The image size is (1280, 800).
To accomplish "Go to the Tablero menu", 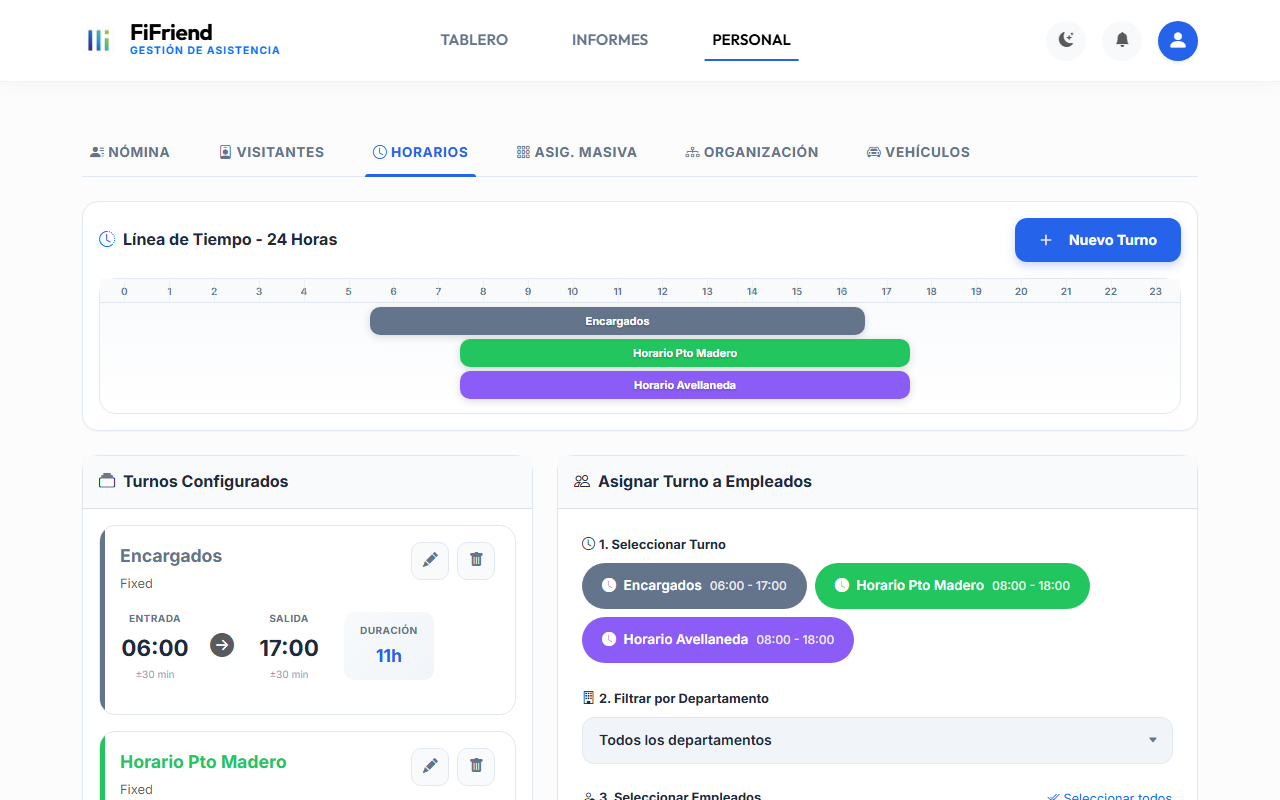I will (474, 40).
